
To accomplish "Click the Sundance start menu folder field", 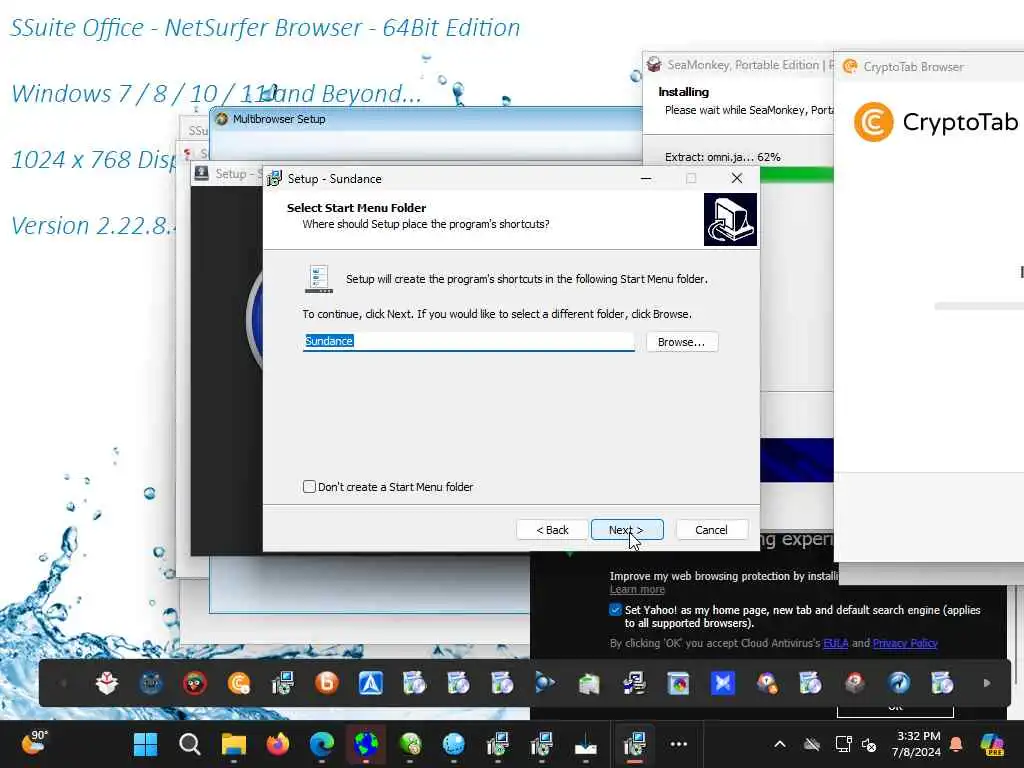I will click(468, 341).
